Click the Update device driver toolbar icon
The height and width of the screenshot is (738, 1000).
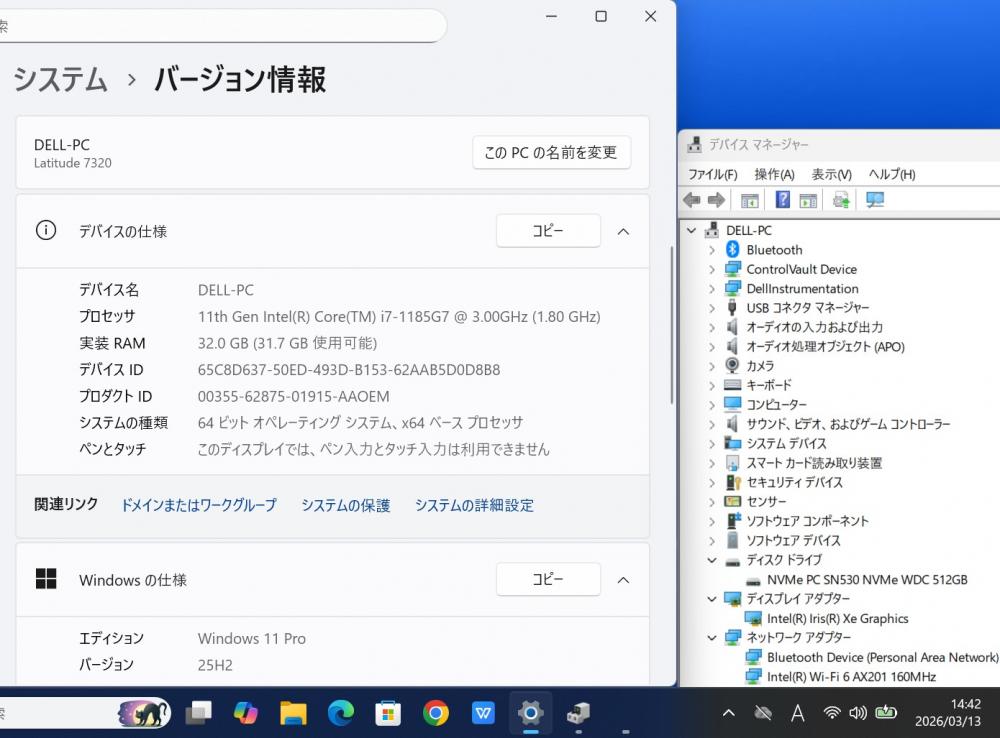click(841, 200)
